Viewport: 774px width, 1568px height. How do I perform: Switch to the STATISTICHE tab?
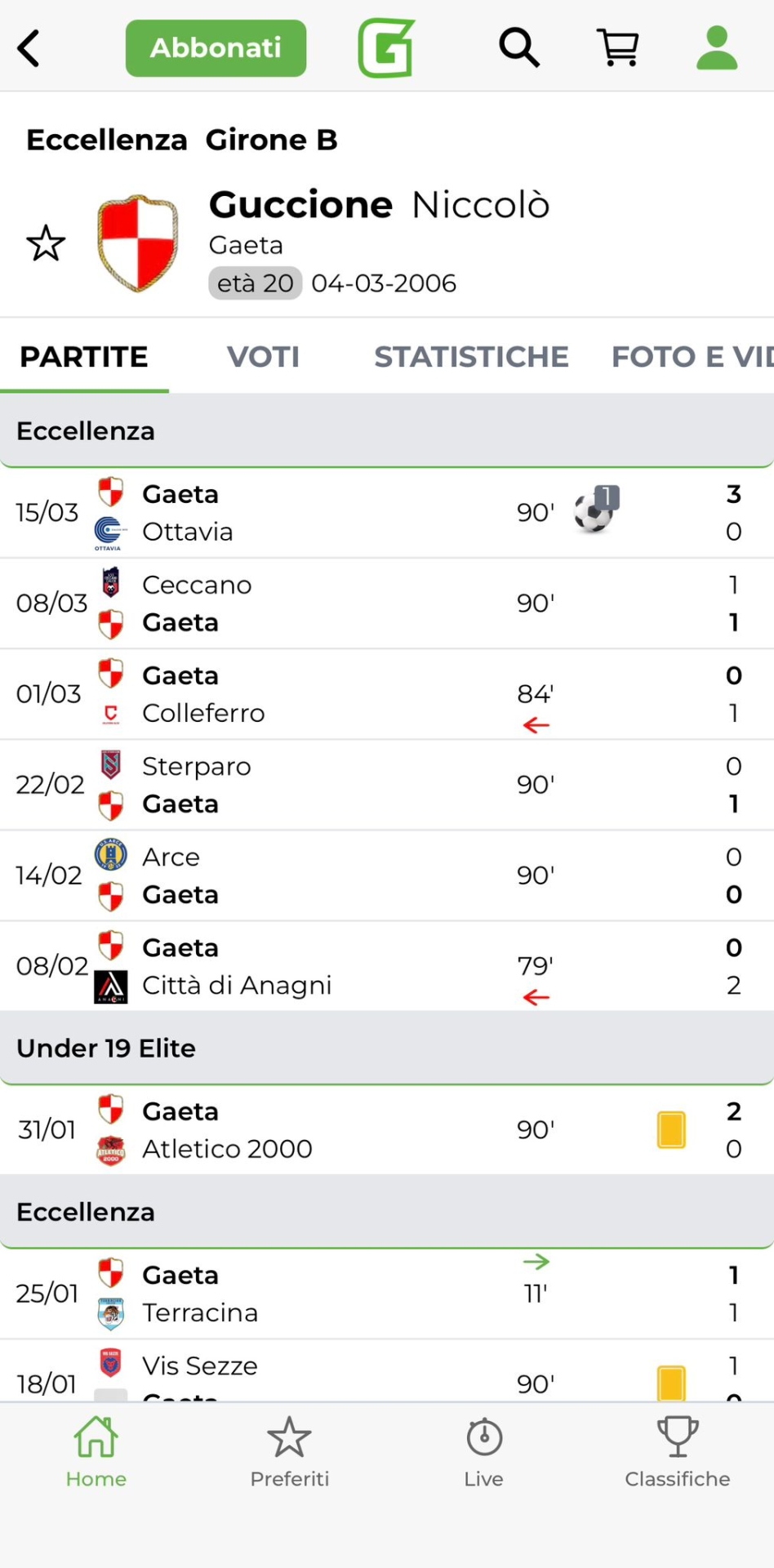click(x=471, y=357)
